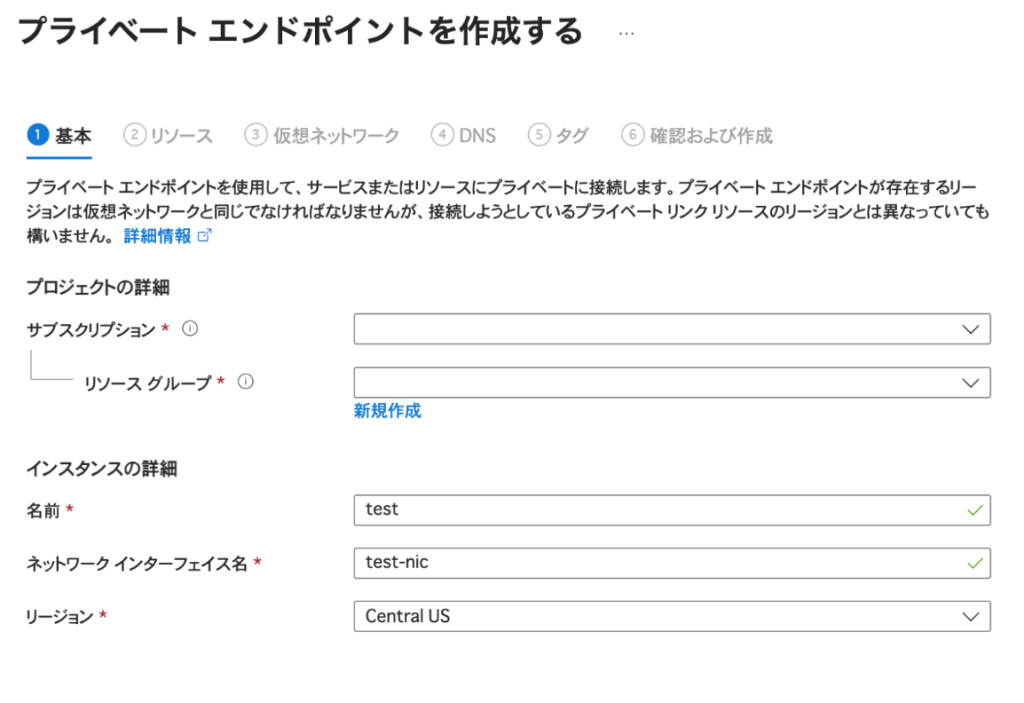Screen dimensions: 1024x703
Task: Open the リージョン dropdown showing Central US
Action: 671,616
